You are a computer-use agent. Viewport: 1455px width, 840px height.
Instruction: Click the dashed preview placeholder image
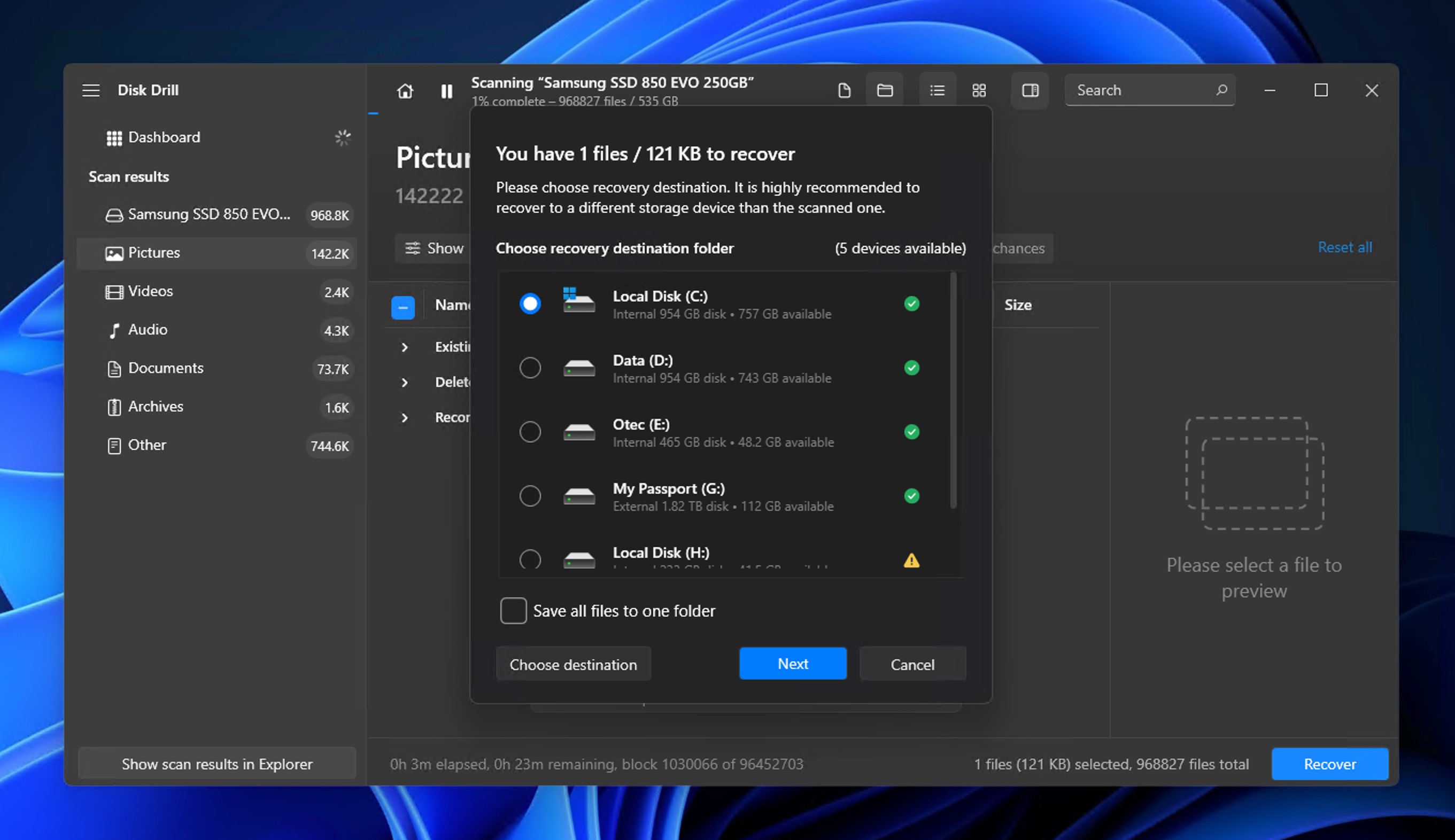coord(1254,472)
